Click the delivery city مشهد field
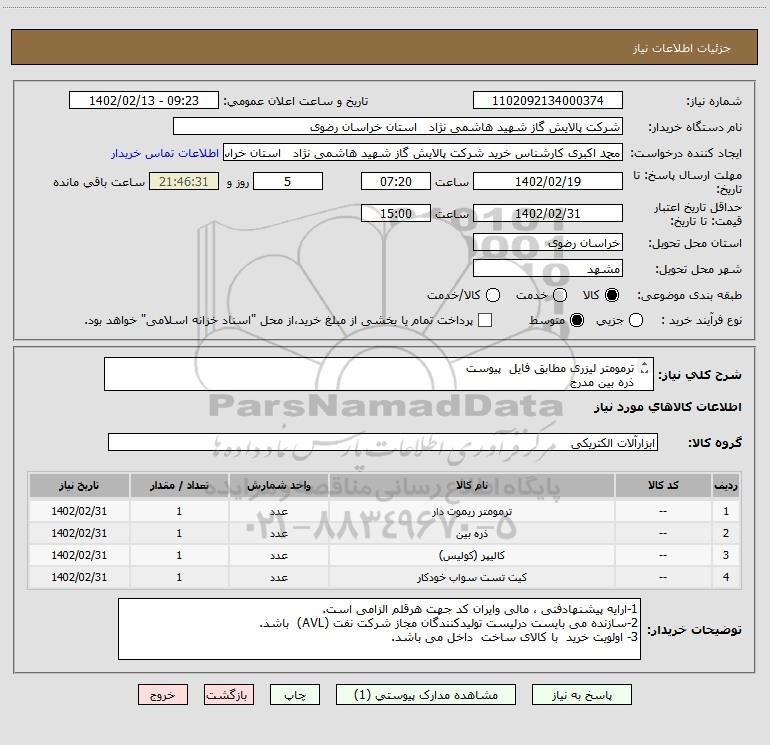This screenshot has height=745, width=770. pos(548,269)
